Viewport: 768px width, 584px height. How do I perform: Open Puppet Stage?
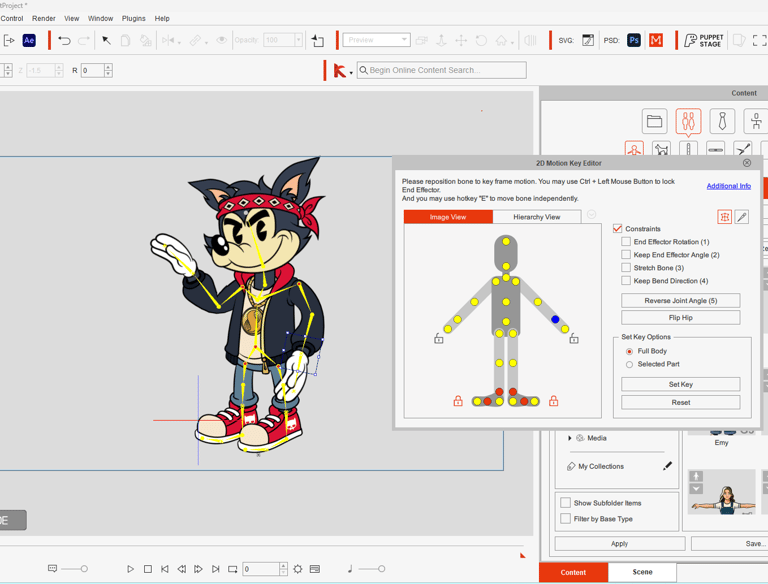pyautogui.click(x=703, y=40)
